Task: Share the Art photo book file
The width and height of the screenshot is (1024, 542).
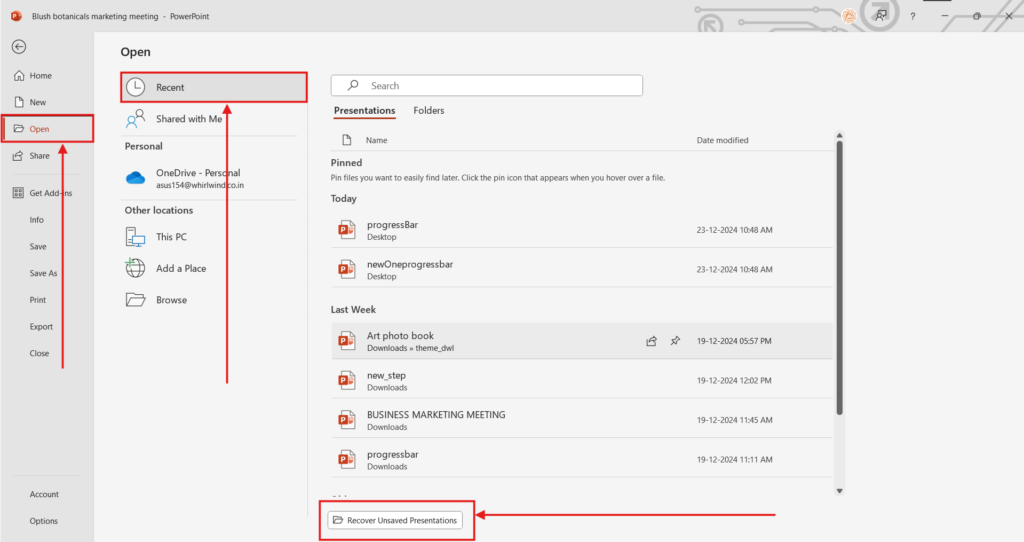Action: point(651,341)
